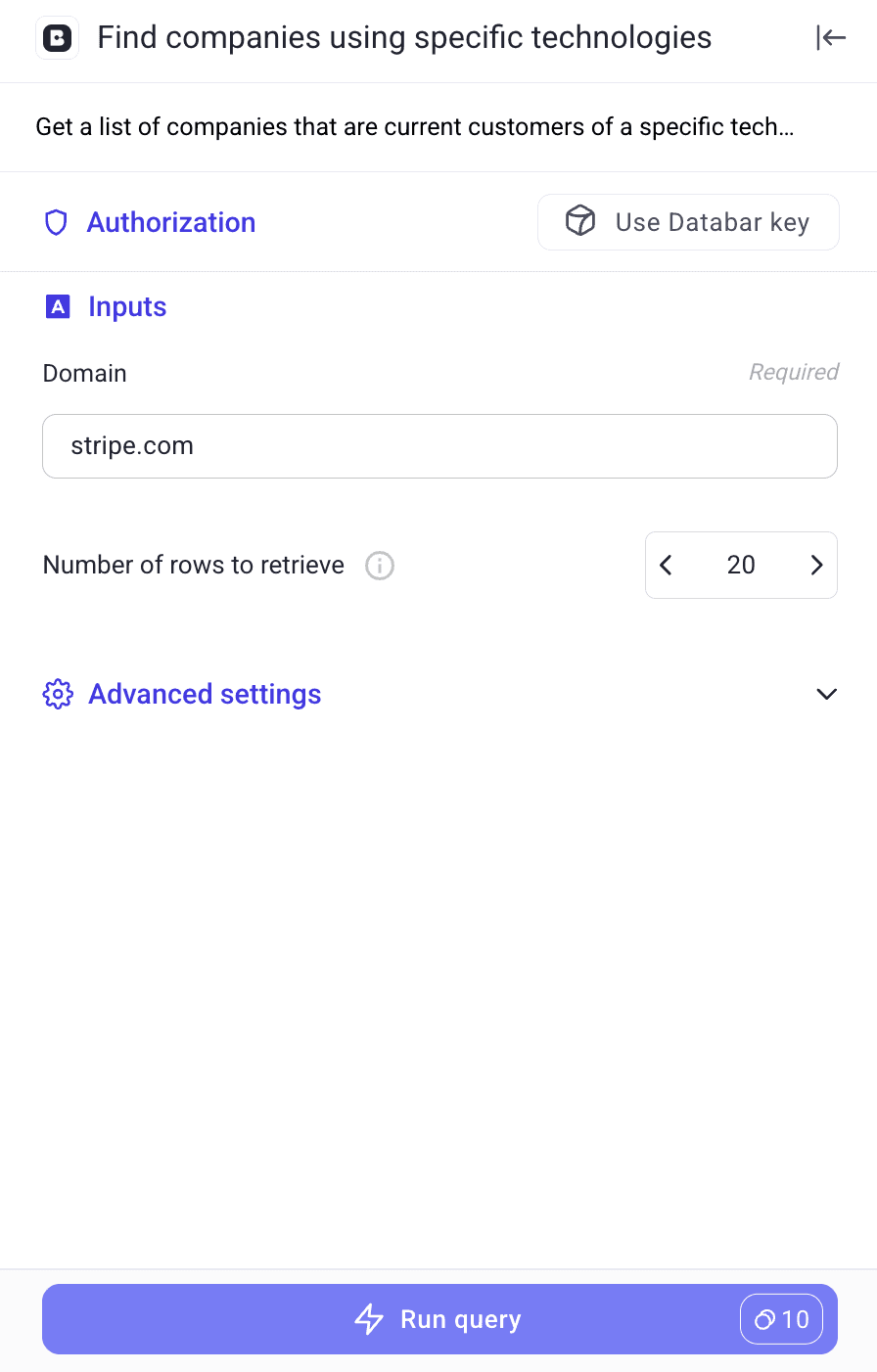Collapse the chevron next to Advanced settings
The image size is (877, 1372).
click(826, 694)
